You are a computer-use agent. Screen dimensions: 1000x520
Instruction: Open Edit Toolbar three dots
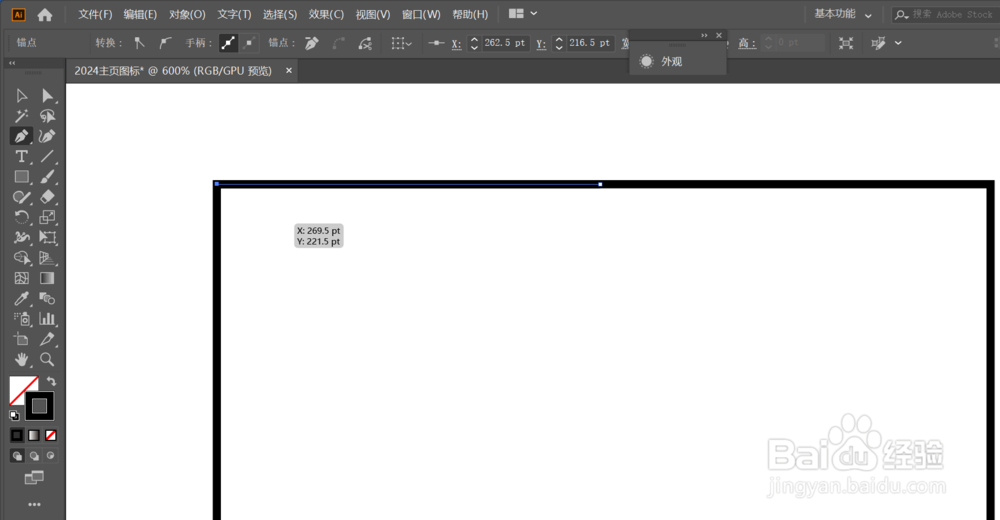[x=34, y=505]
